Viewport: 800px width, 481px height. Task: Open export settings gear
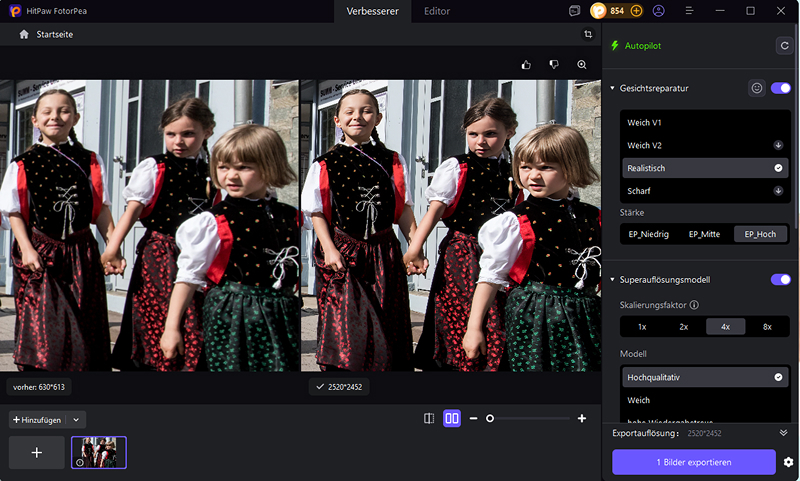(x=788, y=462)
